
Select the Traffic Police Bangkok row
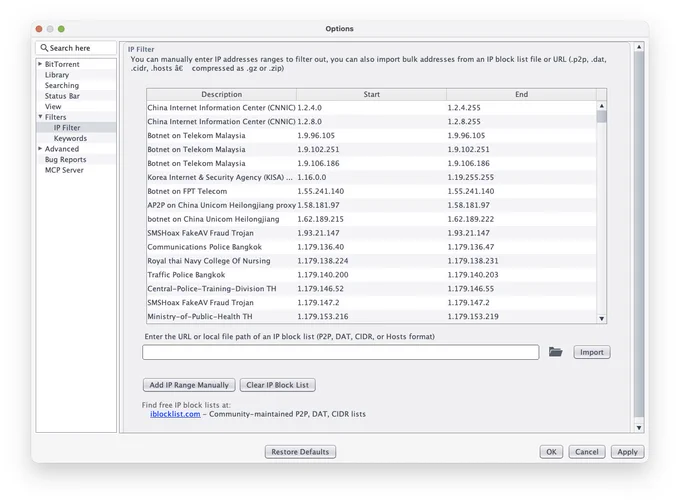372,275
